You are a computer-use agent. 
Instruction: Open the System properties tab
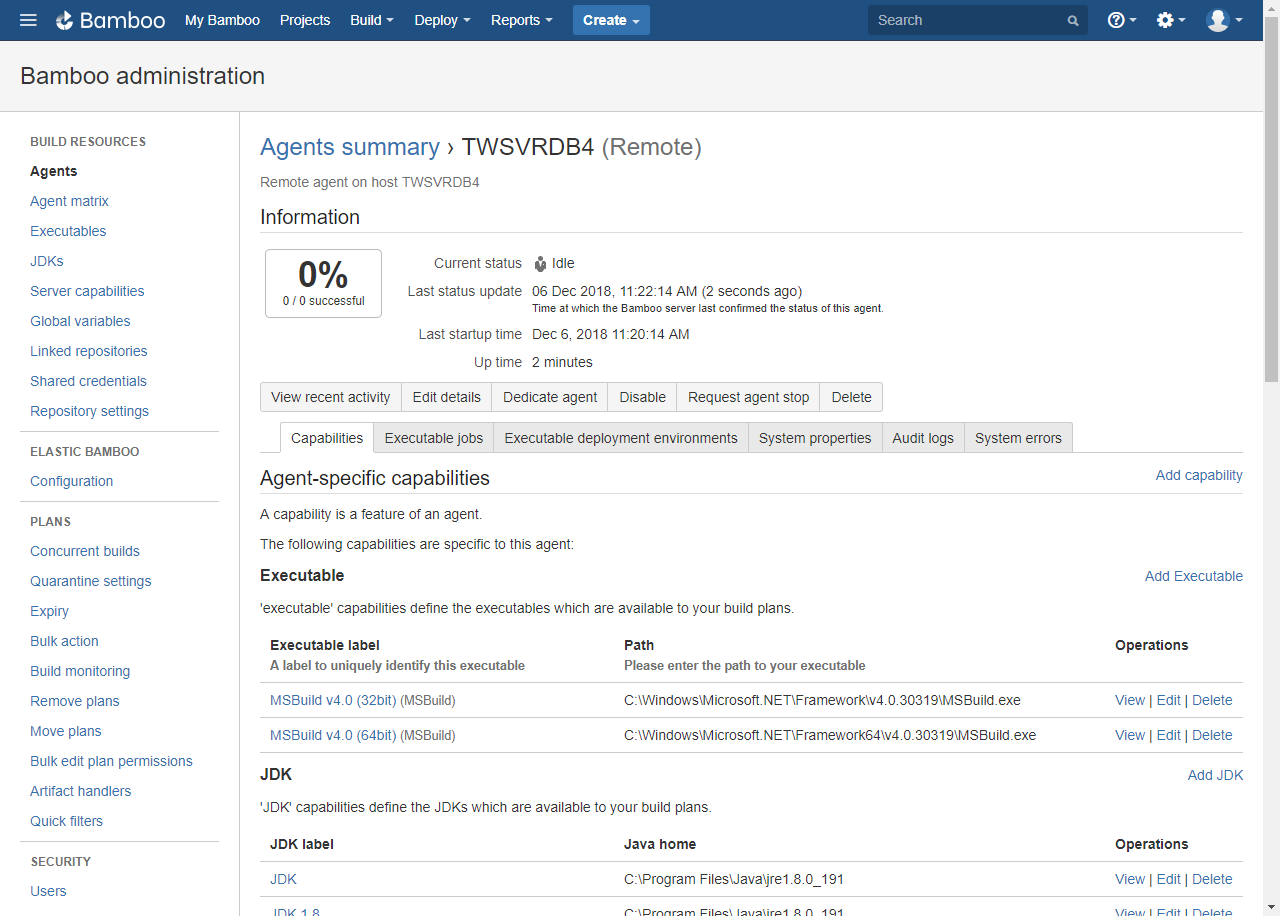[815, 438]
